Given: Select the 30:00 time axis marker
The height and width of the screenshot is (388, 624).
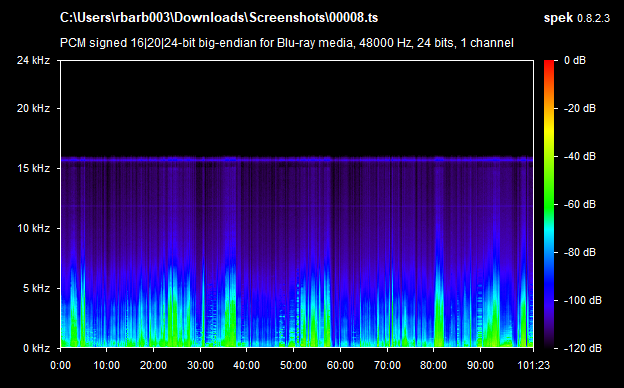Looking at the screenshot, I should click(200, 365).
